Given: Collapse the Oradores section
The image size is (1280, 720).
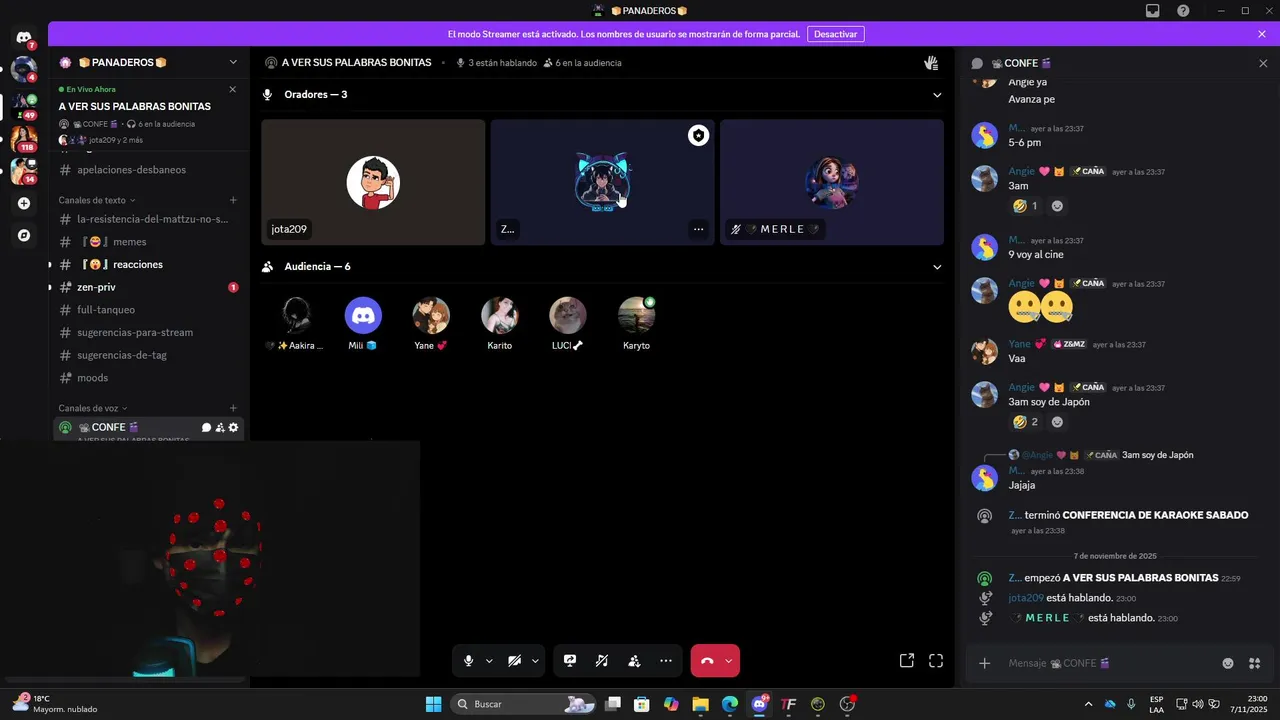Looking at the screenshot, I should click(x=937, y=95).
